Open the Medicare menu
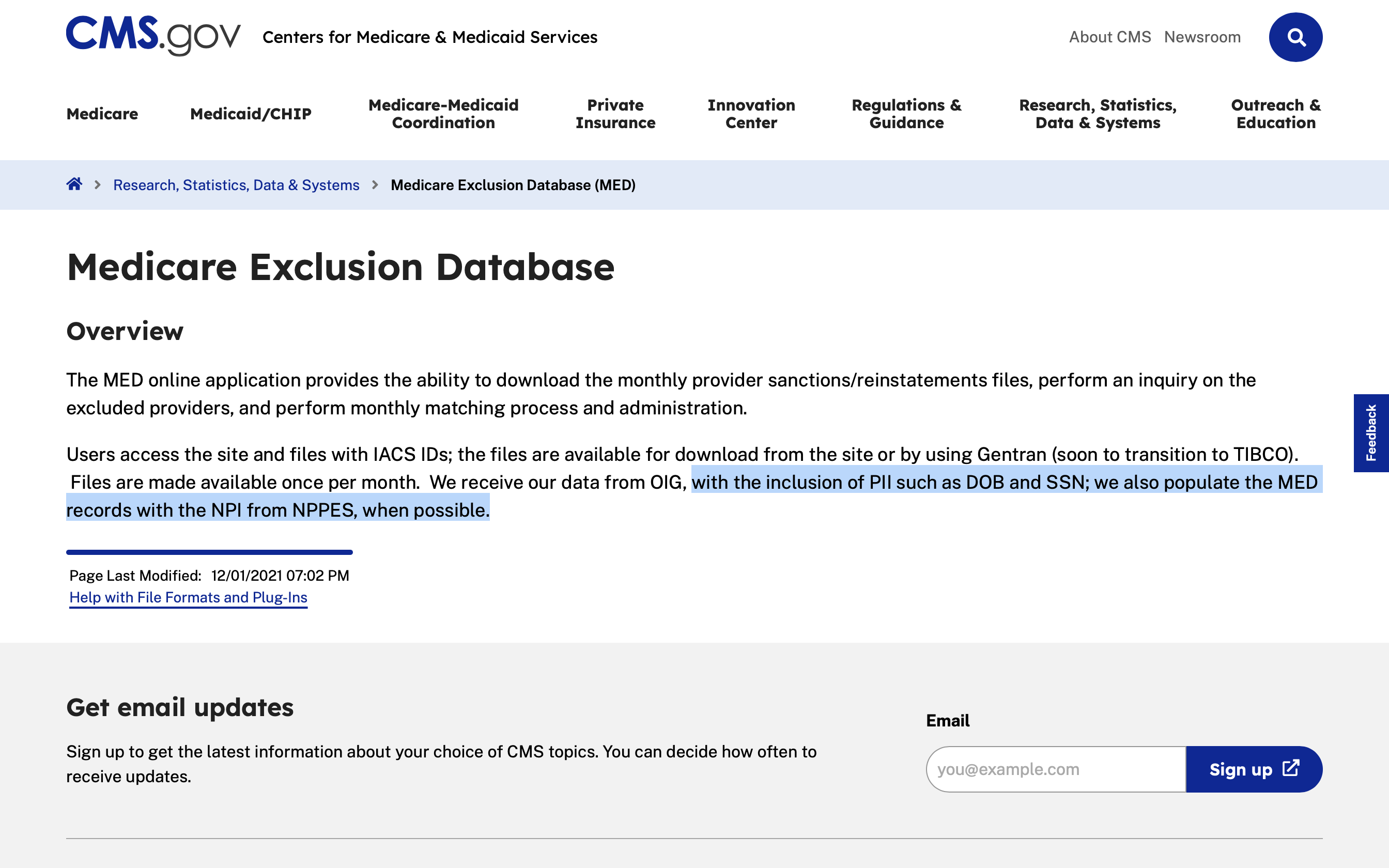 (102, 114)
